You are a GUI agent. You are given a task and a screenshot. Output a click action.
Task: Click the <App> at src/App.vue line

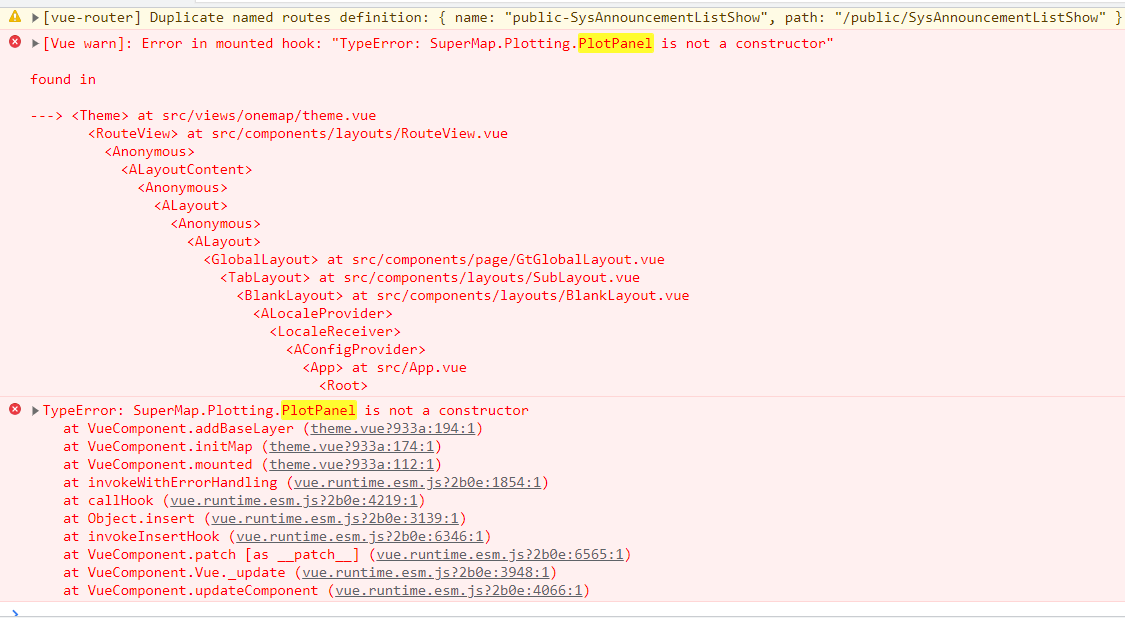pyautogui.click(x=385, y=367)
